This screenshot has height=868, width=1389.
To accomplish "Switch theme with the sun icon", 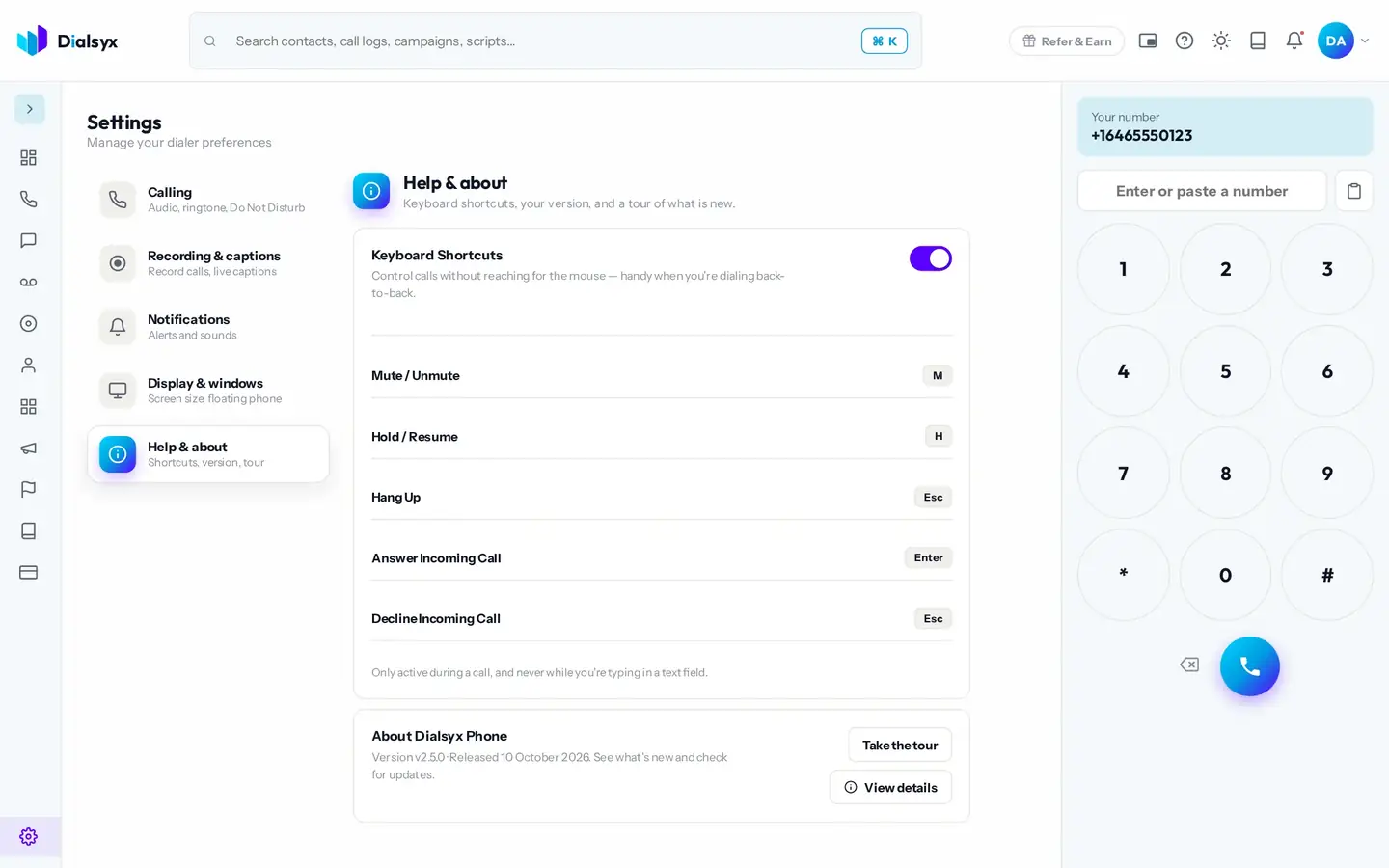I will pyautogui.click(x=1221, y=41).
